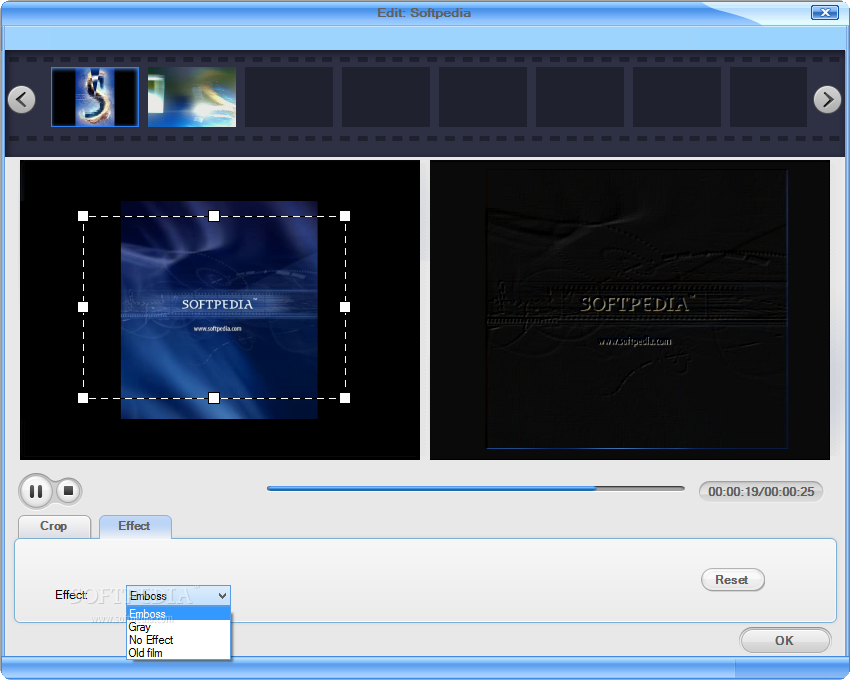Click the Reset button

[732, 580]
